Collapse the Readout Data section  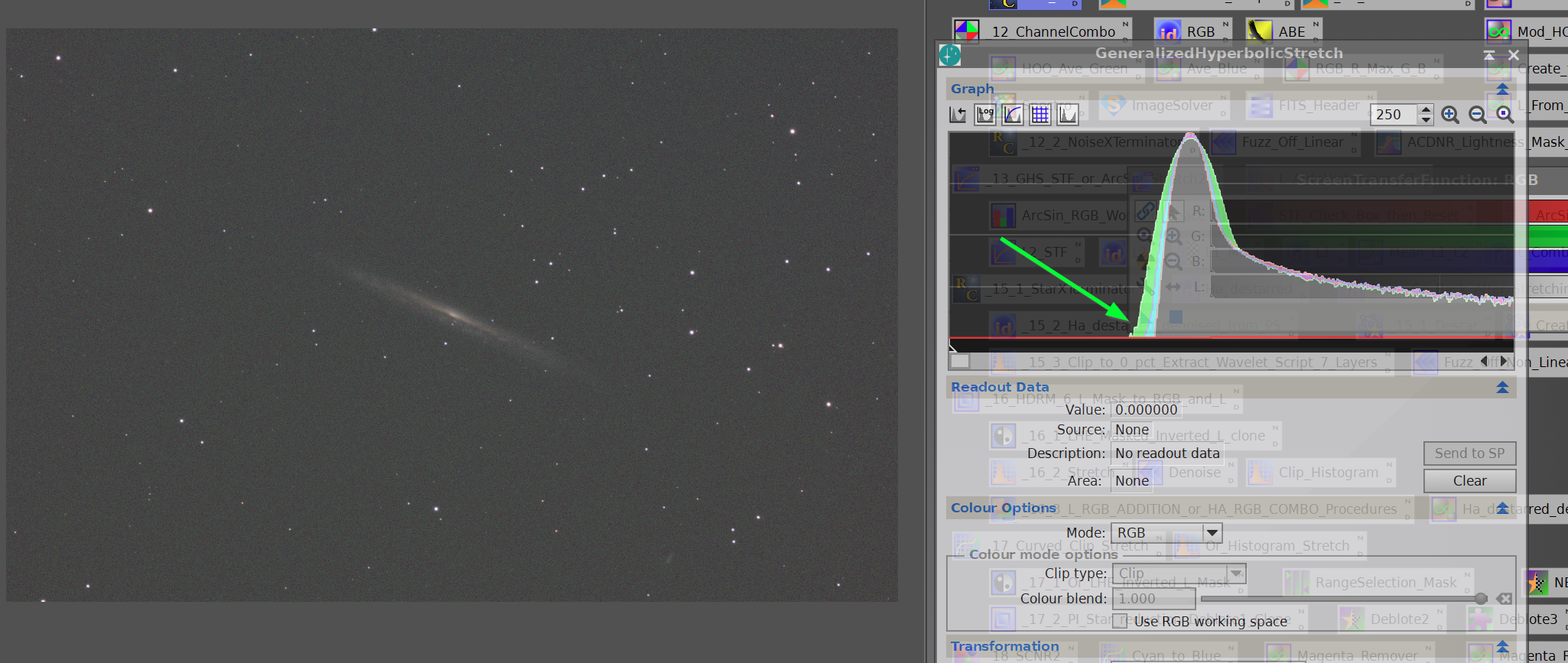tap(1502, 387)
